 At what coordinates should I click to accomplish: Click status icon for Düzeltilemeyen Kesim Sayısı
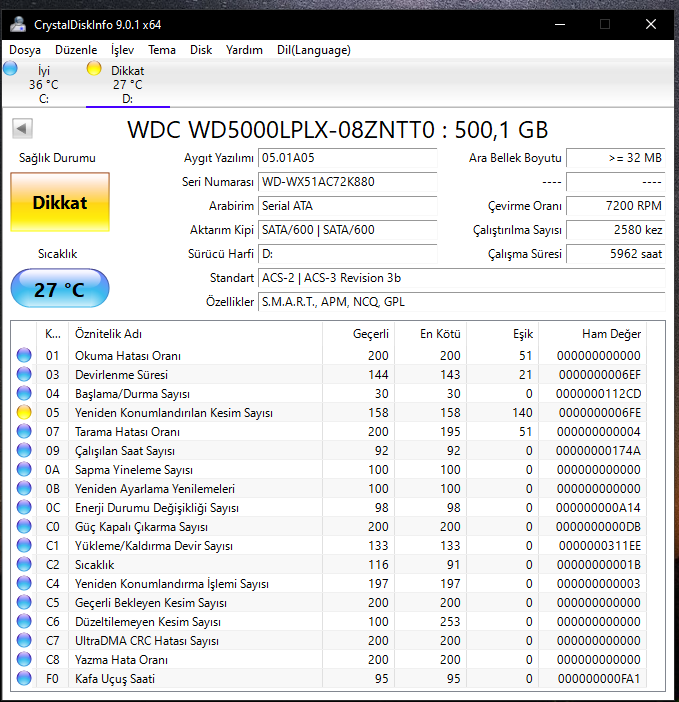24,621
